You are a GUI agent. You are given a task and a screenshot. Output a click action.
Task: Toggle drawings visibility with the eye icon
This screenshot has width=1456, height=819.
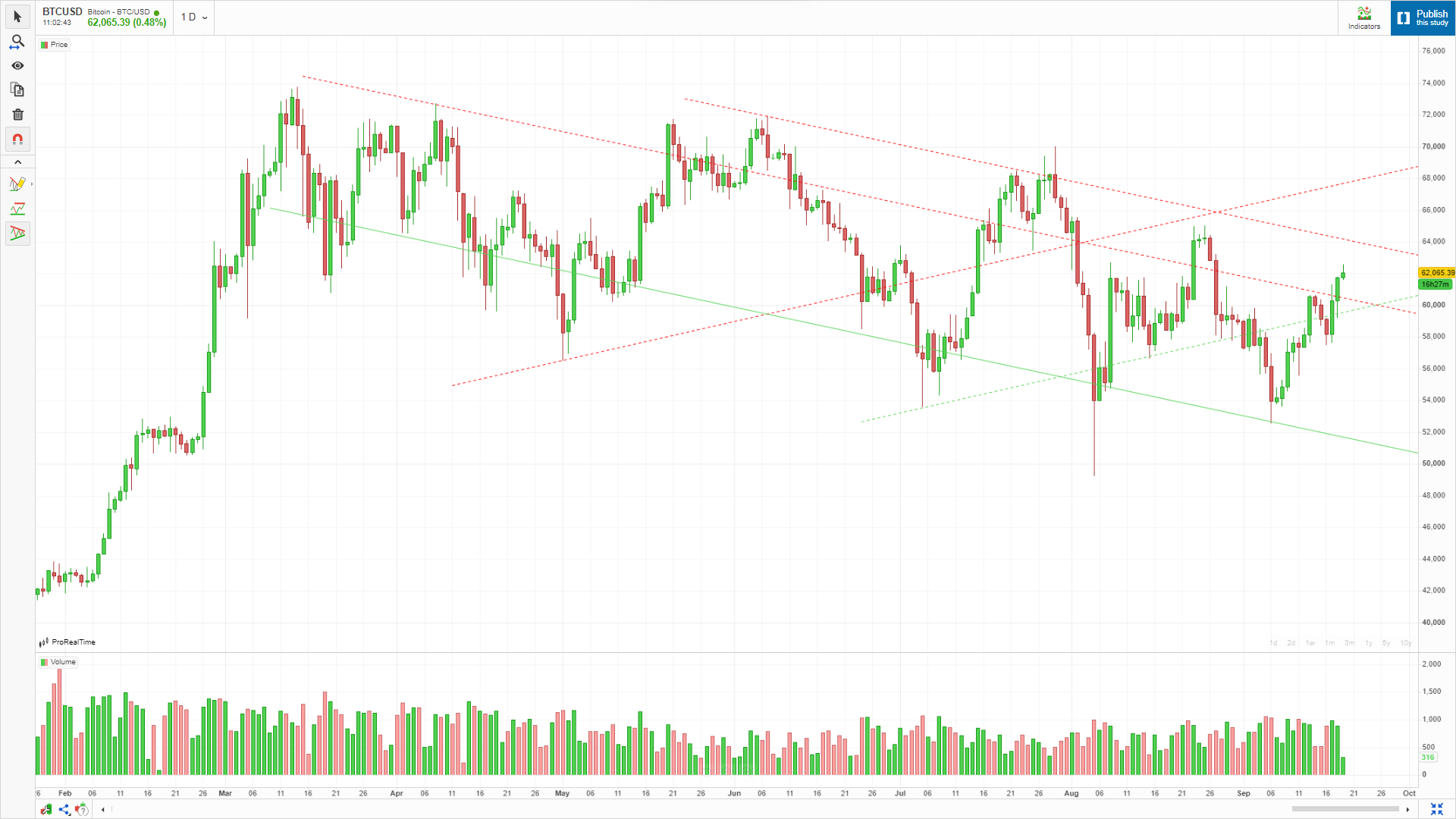(17, 66)
